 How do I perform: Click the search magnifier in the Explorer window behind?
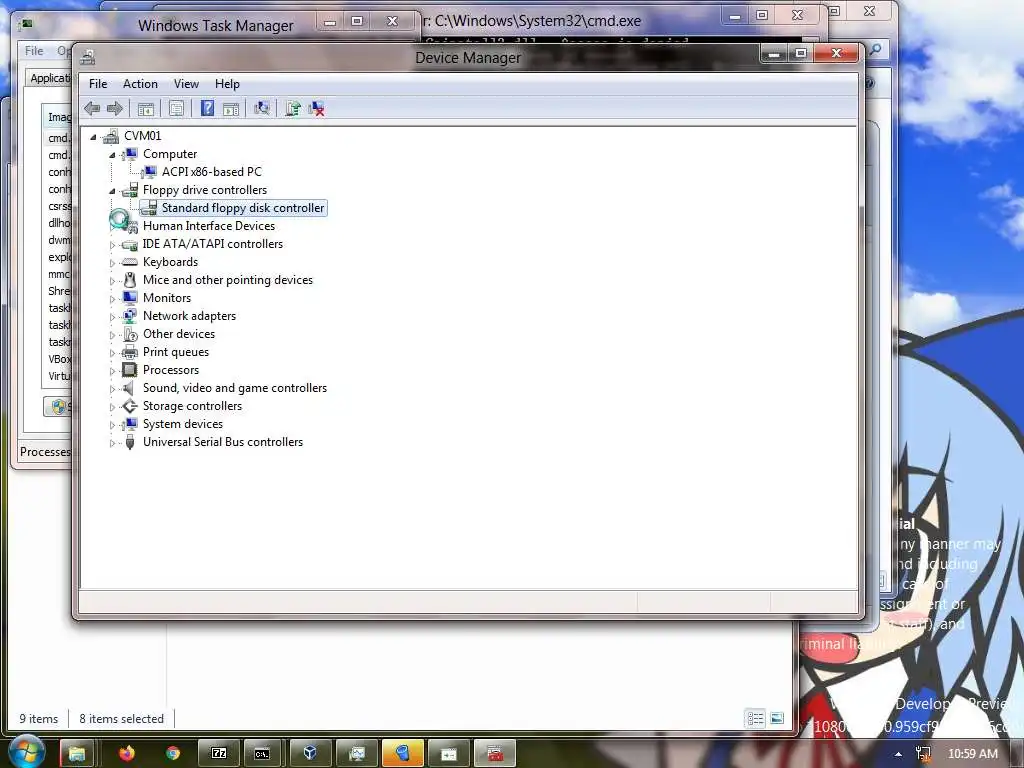[x=875, y=49]
